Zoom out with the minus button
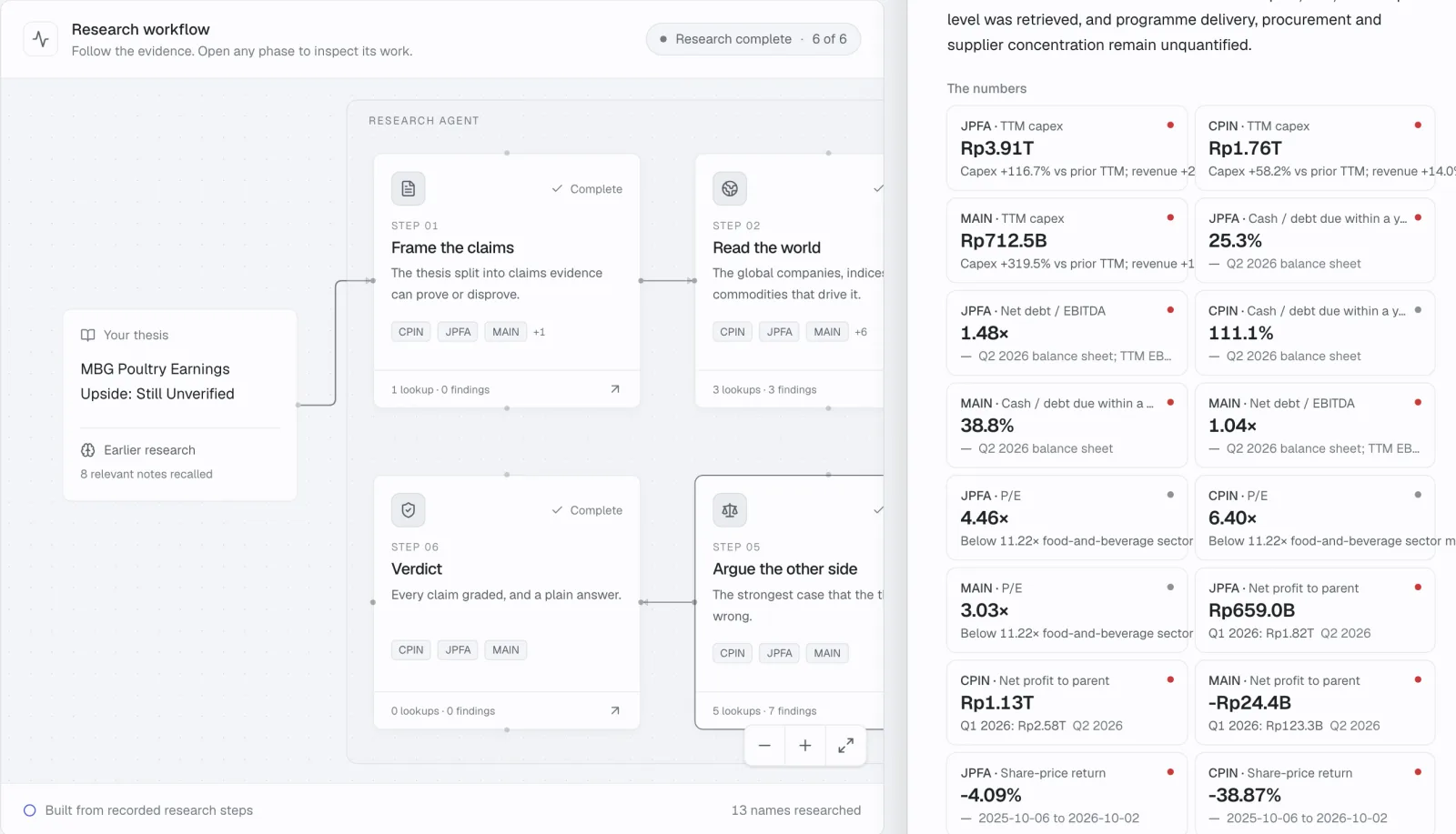The image size is (1456, 834). (x=764, y=746)
